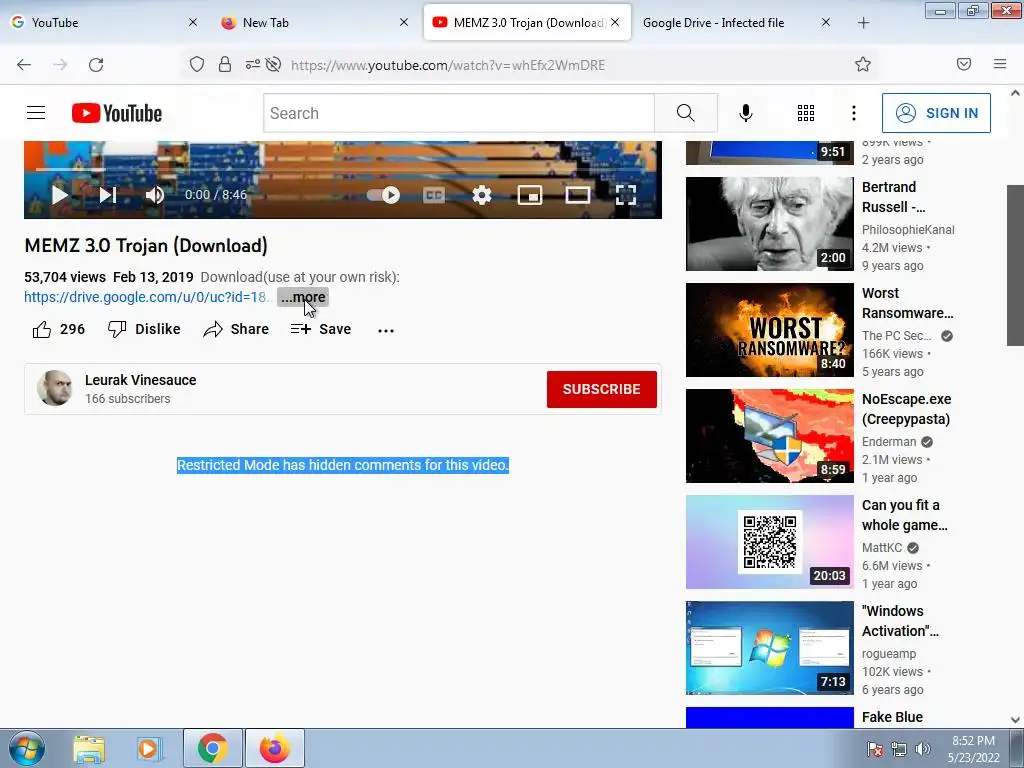Reload the current page
The width and height of the screenshot is (1024, 768).
coord(96,64)
